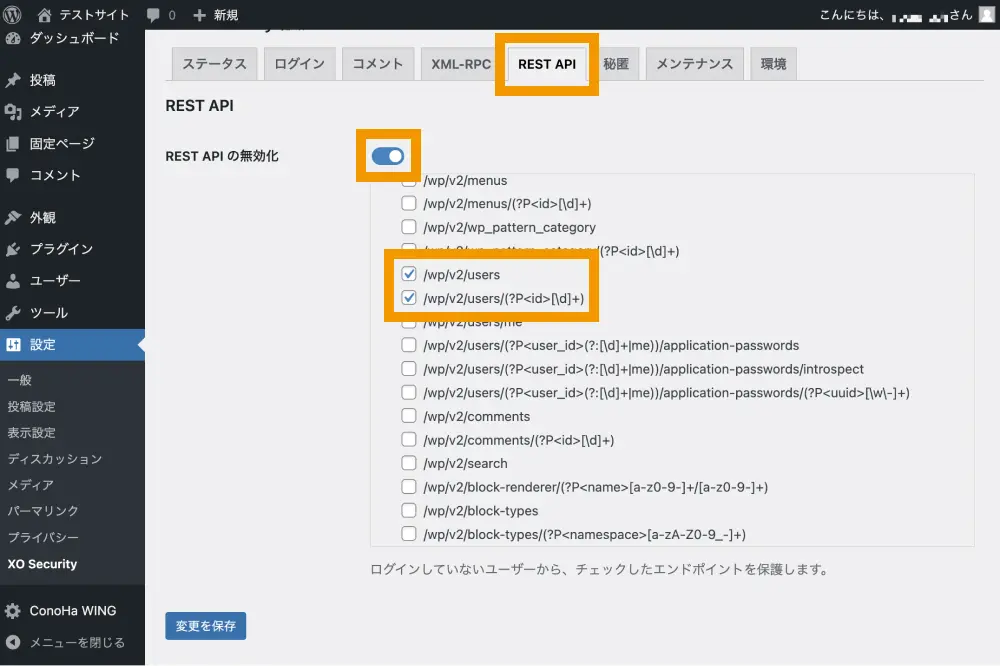Toggle the REST API の無効化 switch
Viewport: 1000px width, 666px height.
coord(388,156)
